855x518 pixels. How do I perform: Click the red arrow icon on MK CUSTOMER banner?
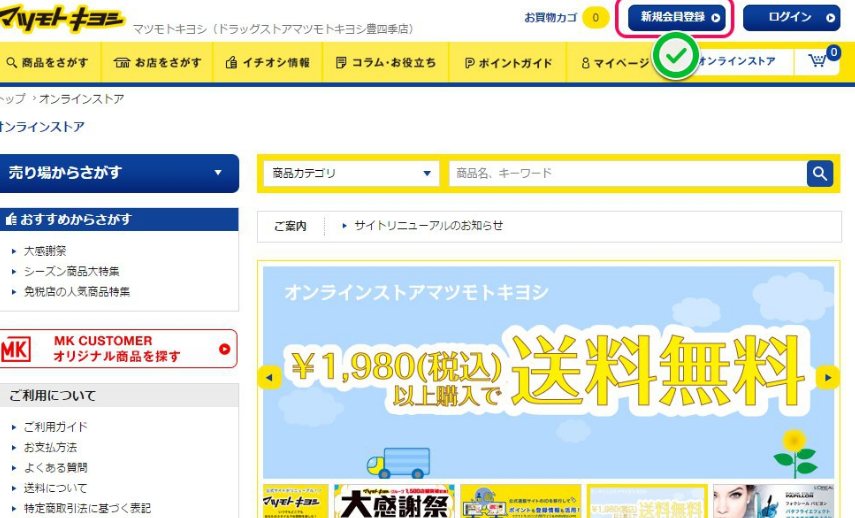(x=225, y=349)
